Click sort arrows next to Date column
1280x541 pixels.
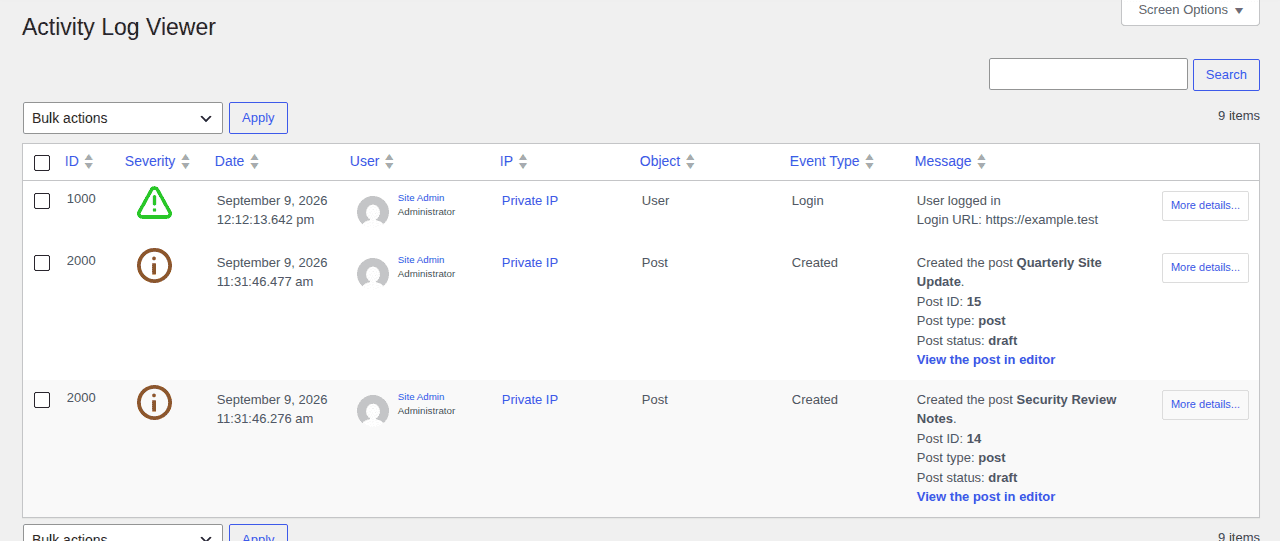(254, 161)
